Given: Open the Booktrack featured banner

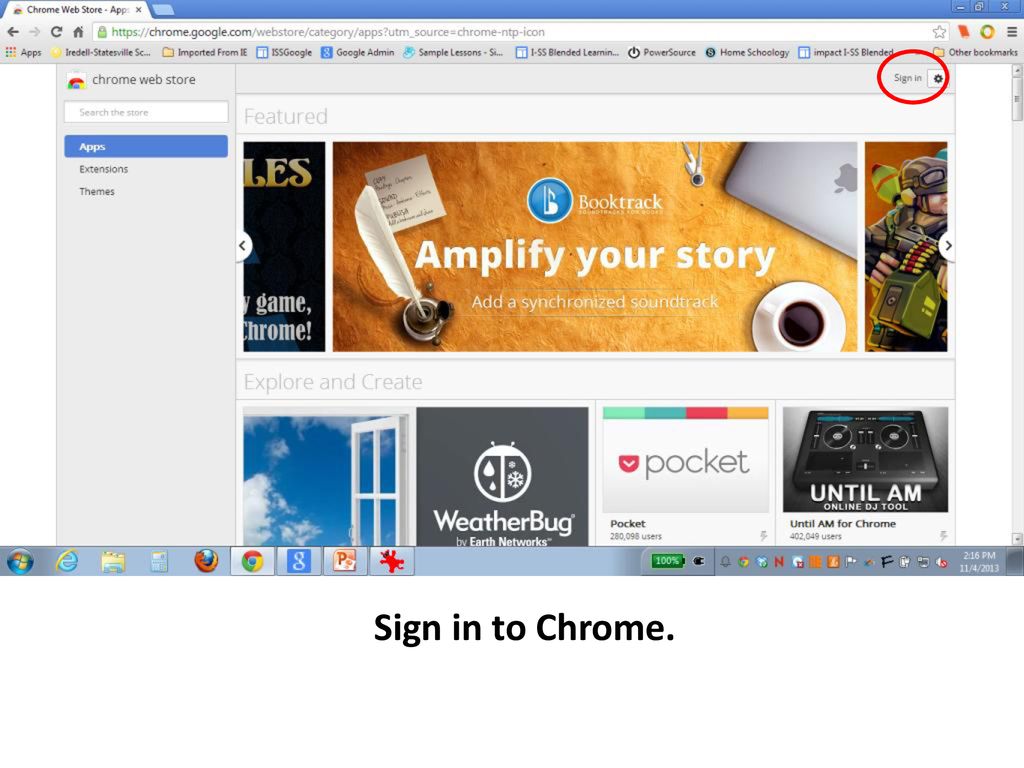Looking at the screenshot, I should (x=595, y=247).
